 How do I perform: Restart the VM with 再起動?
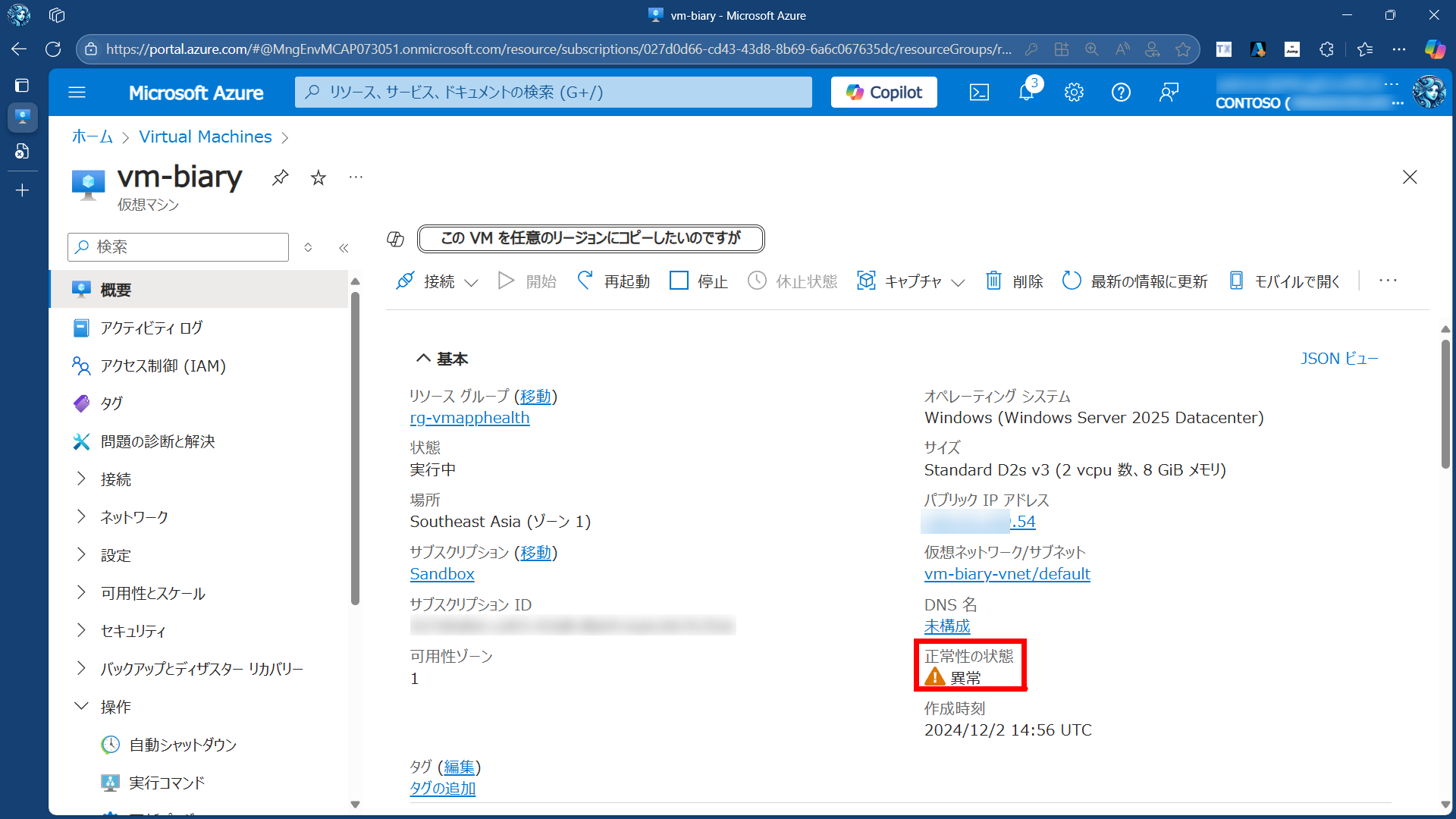614,281
